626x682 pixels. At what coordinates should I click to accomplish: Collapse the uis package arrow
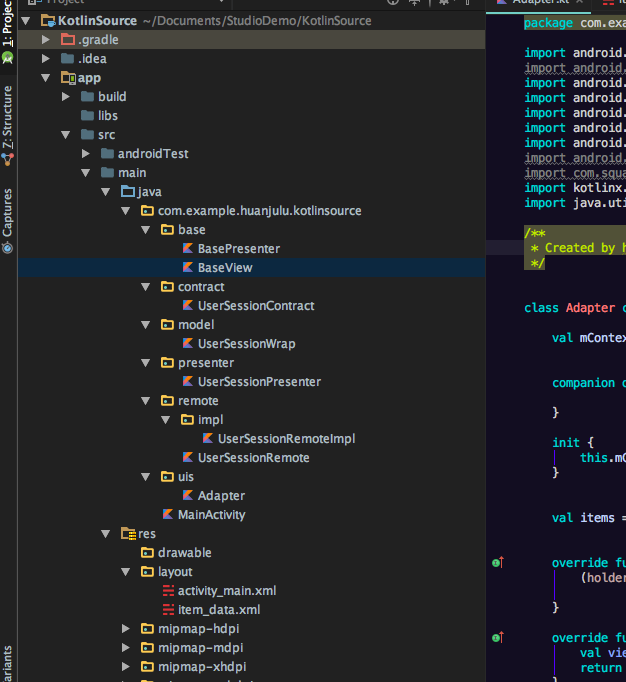[145, 477]
